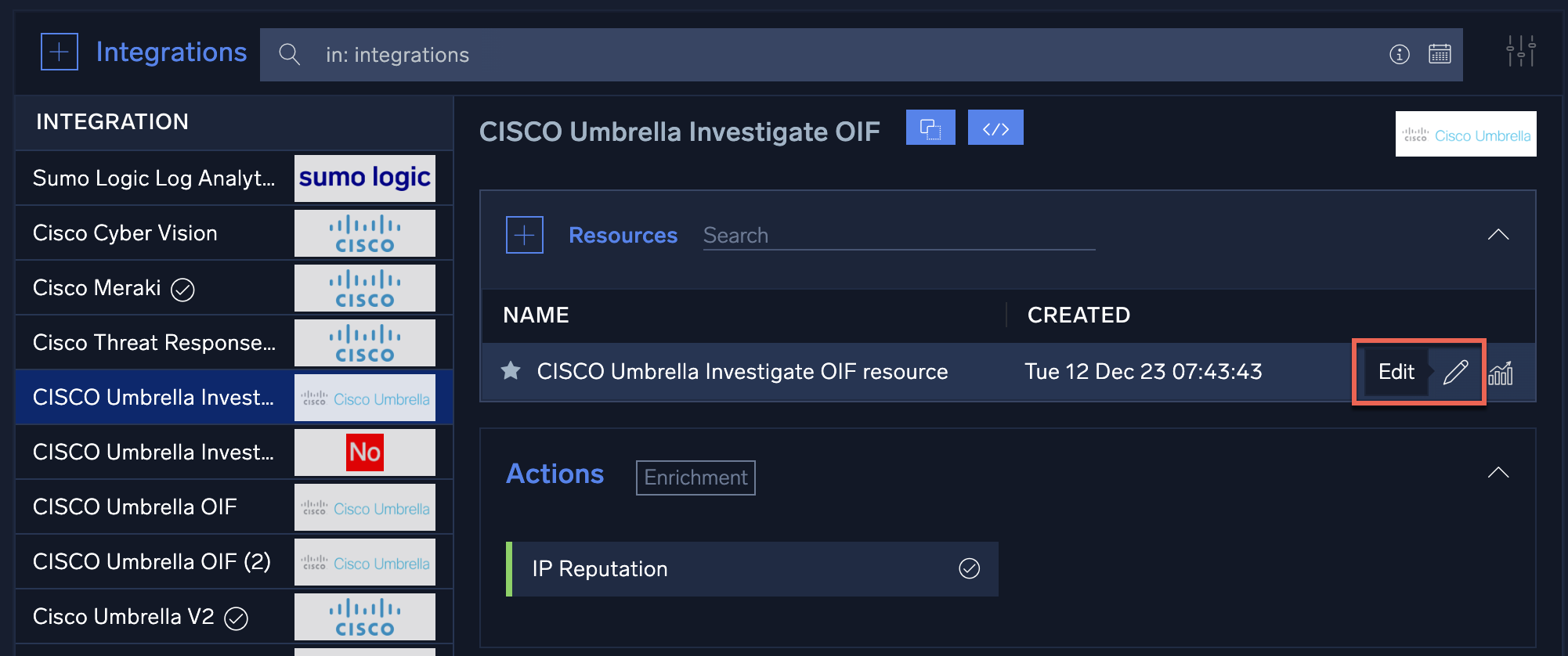1568x656 pixels.
Task: Select Sumo Logic Log Analytics integration
Action: click(154, 178)
